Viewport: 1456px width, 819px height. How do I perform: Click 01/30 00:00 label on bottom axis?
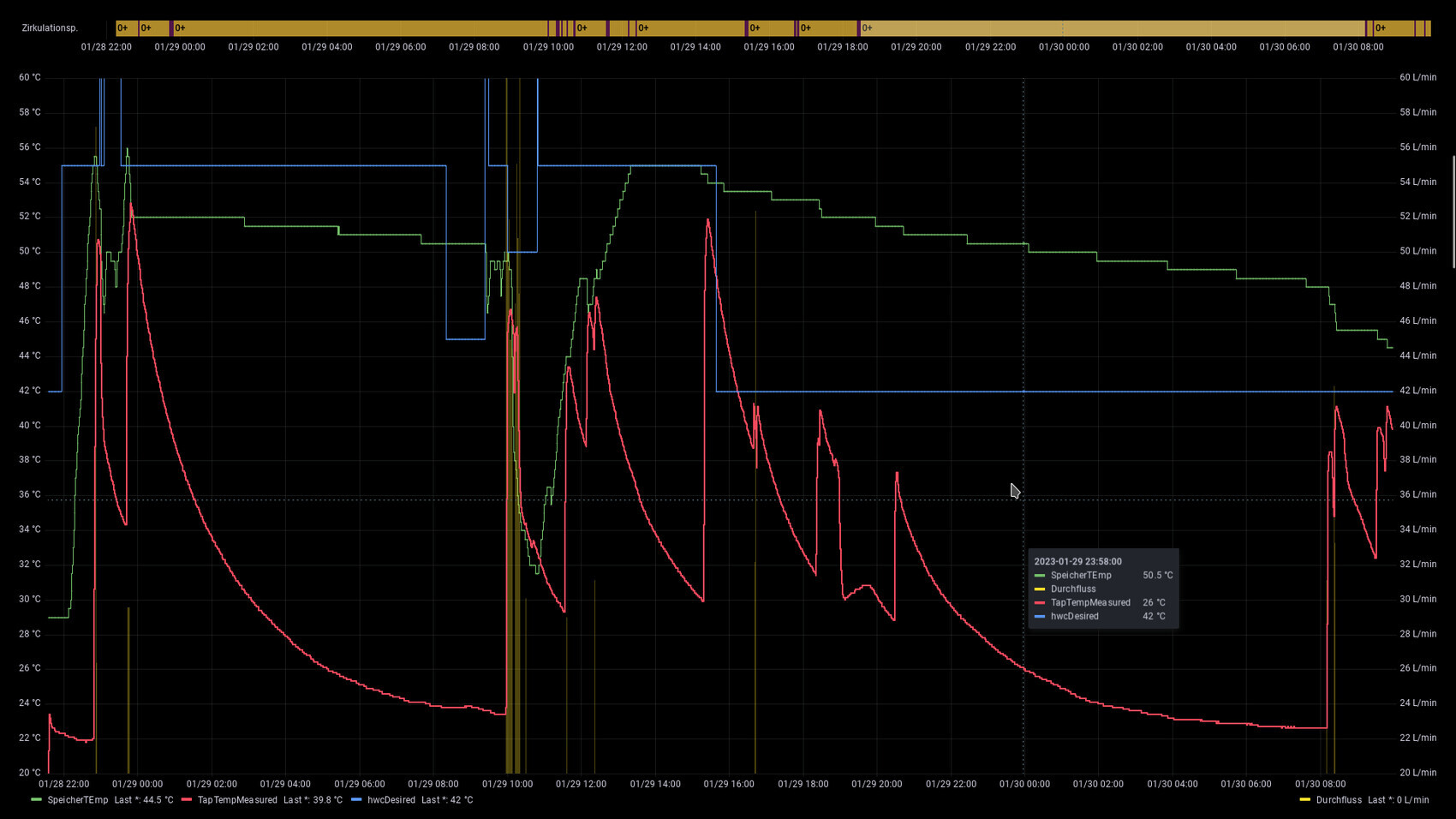tap(1023, 784)
